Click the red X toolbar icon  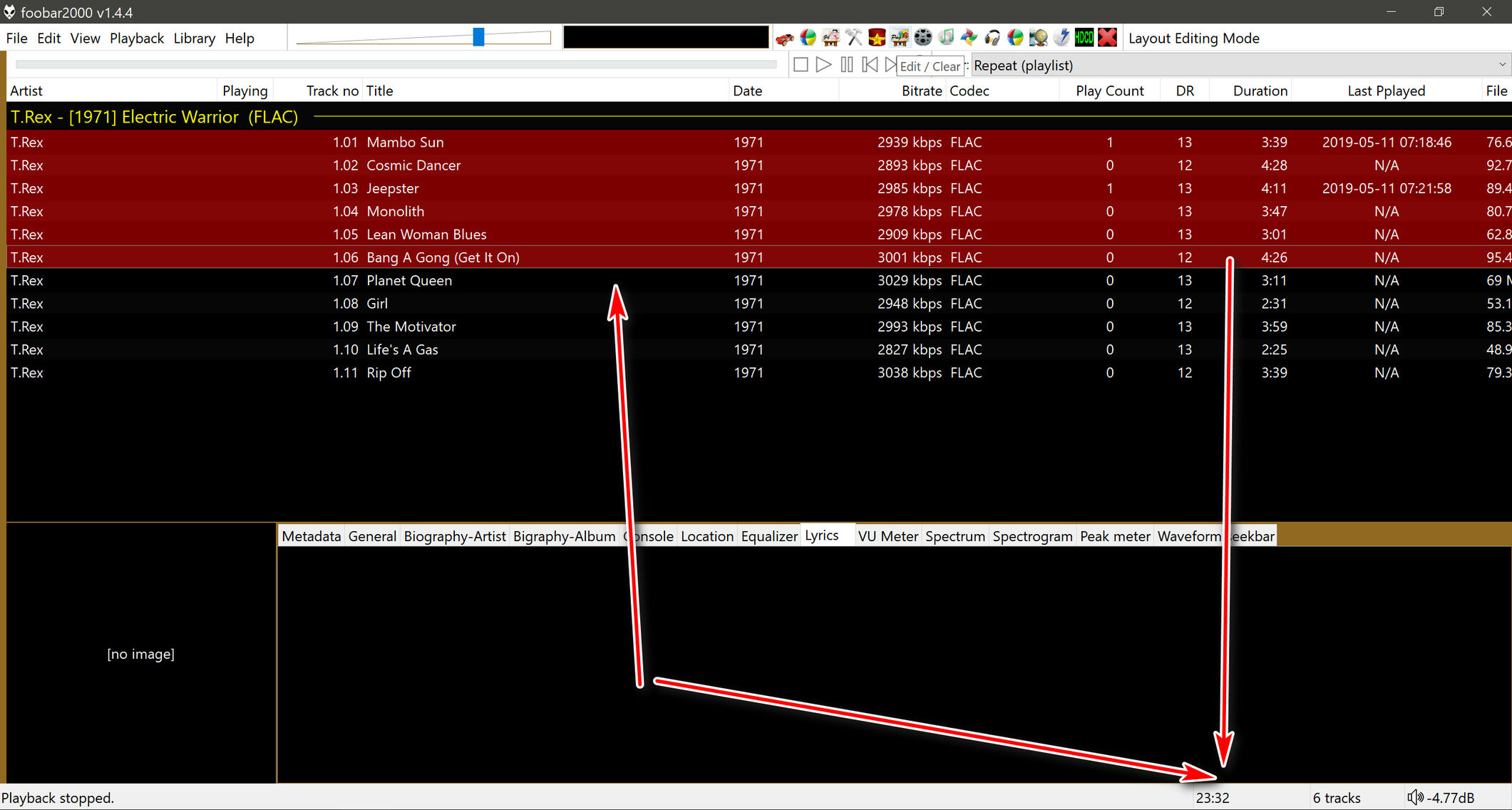coord(1107,38)
